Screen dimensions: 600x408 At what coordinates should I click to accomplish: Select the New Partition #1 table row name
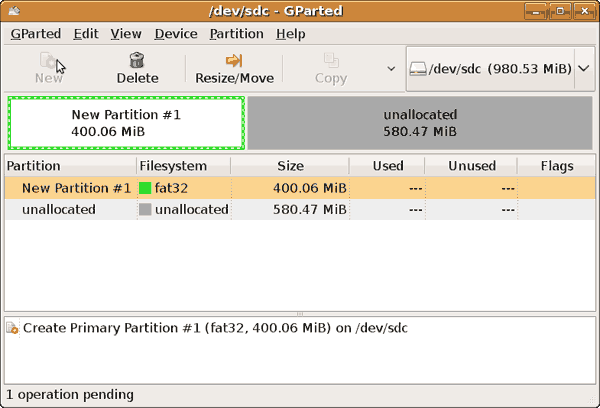click(76, 188)
